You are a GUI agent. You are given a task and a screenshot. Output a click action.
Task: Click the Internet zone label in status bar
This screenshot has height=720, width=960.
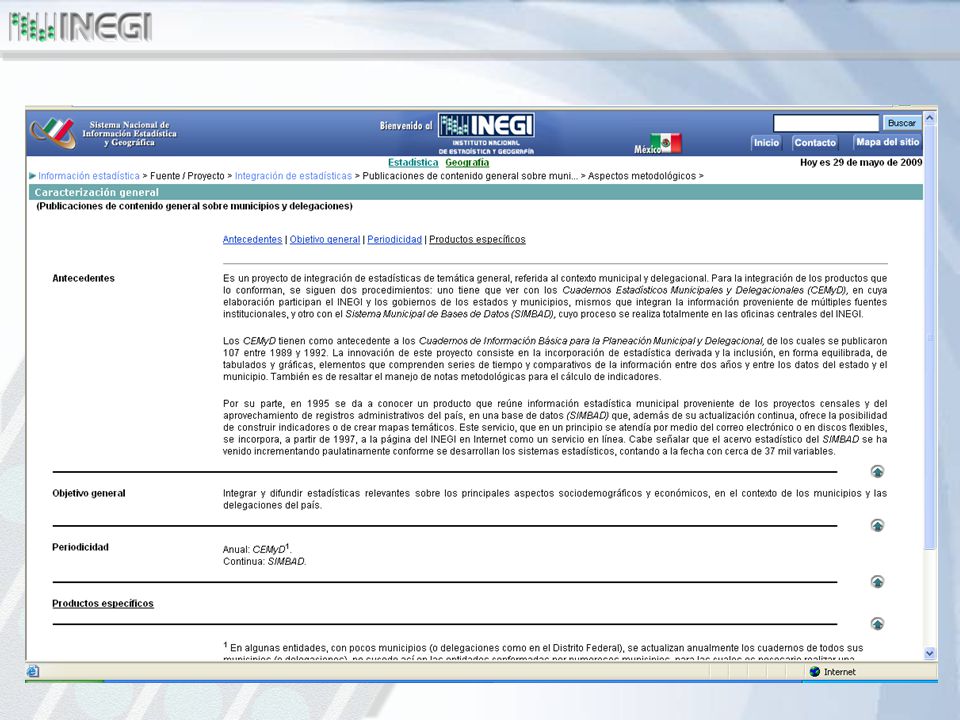839,672
